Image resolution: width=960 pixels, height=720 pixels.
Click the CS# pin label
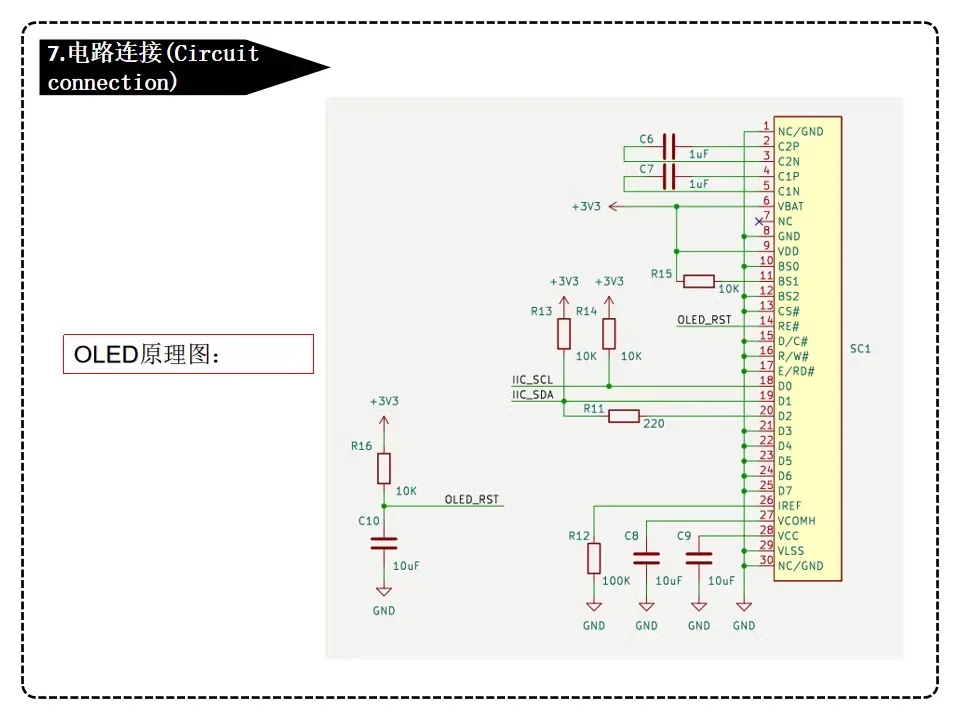(x=789, y=311)
